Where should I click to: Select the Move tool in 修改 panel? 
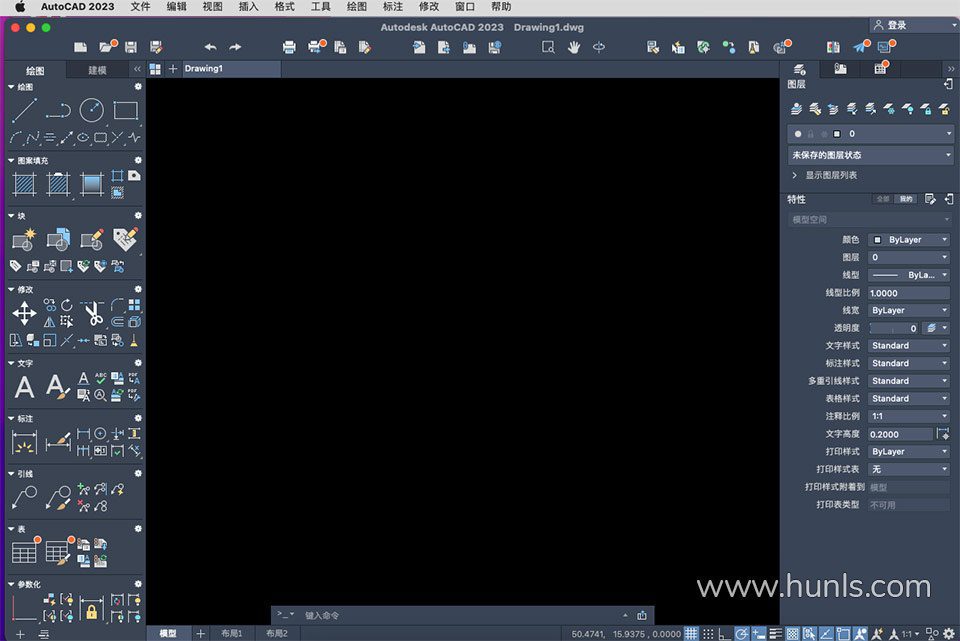pyautogui.click(x=24, y=313)
